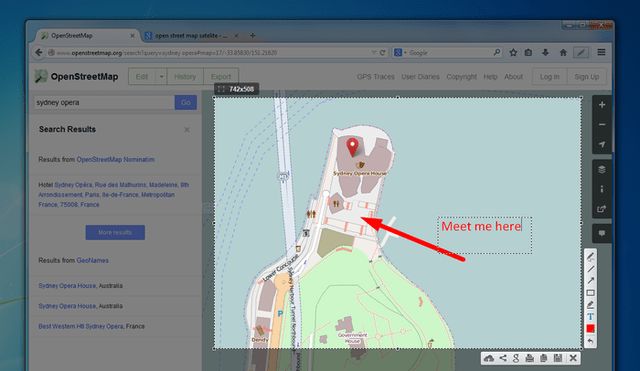Open the GPS Traces menu item

tap(376, 77)
